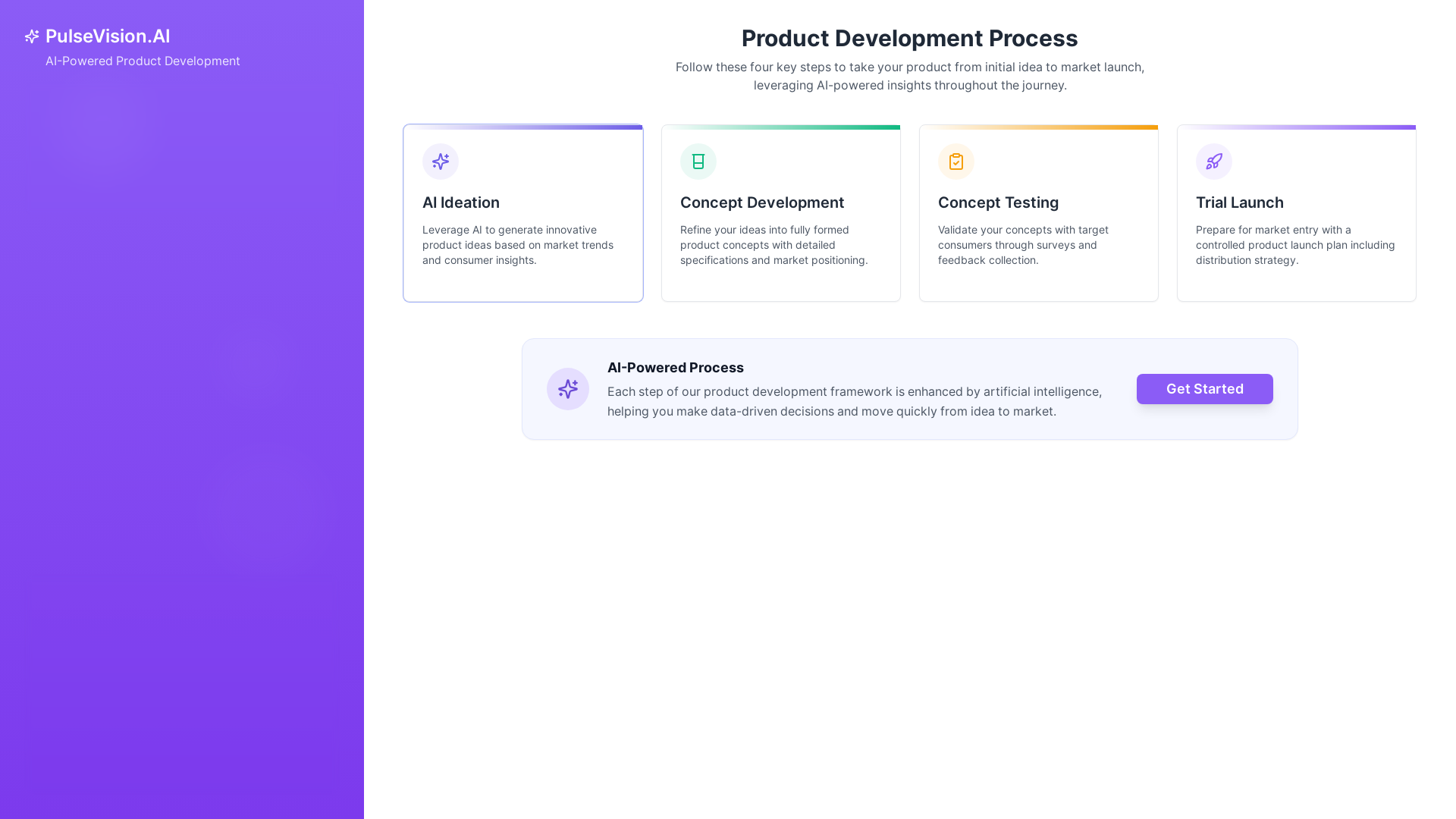This screenshot has height=819, width=1456.
Task: Click the 'Prepare for market entry' description
Action: point(1295,245)
